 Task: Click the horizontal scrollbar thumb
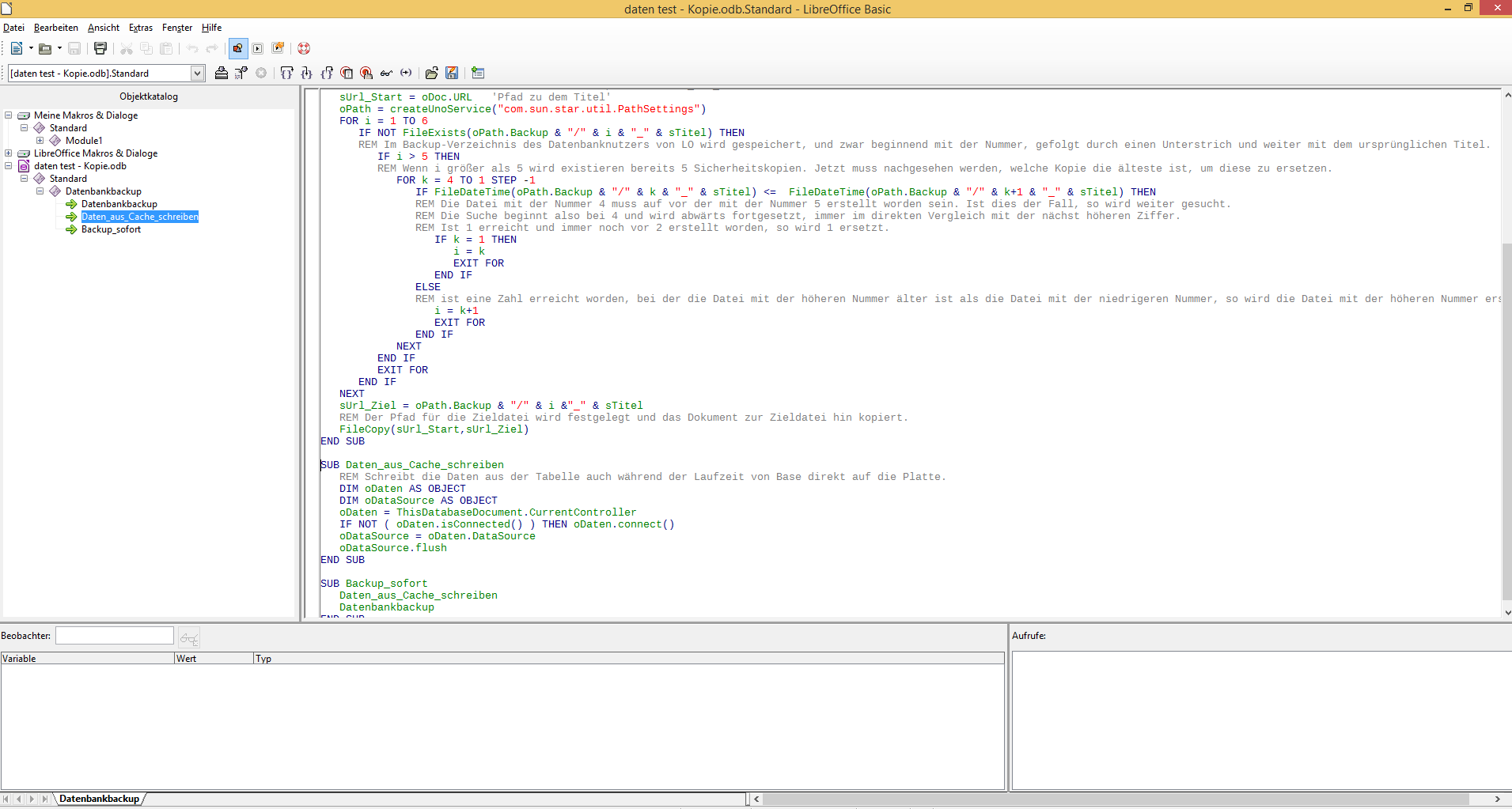pyautogui.click(x=1116, y=799)
